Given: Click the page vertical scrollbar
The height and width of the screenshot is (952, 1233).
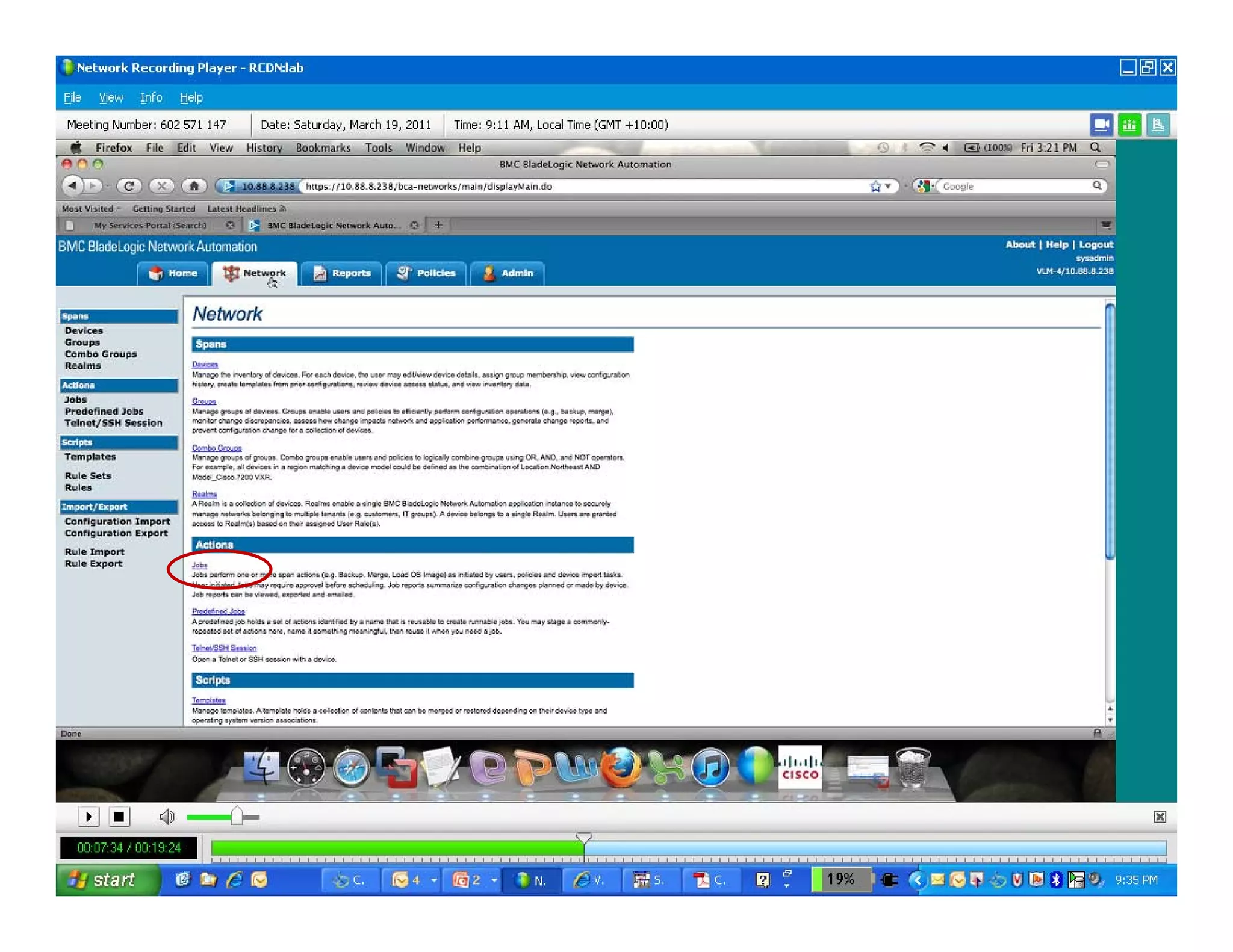Looking at the screenshot, I should (x=1110, y=431).
